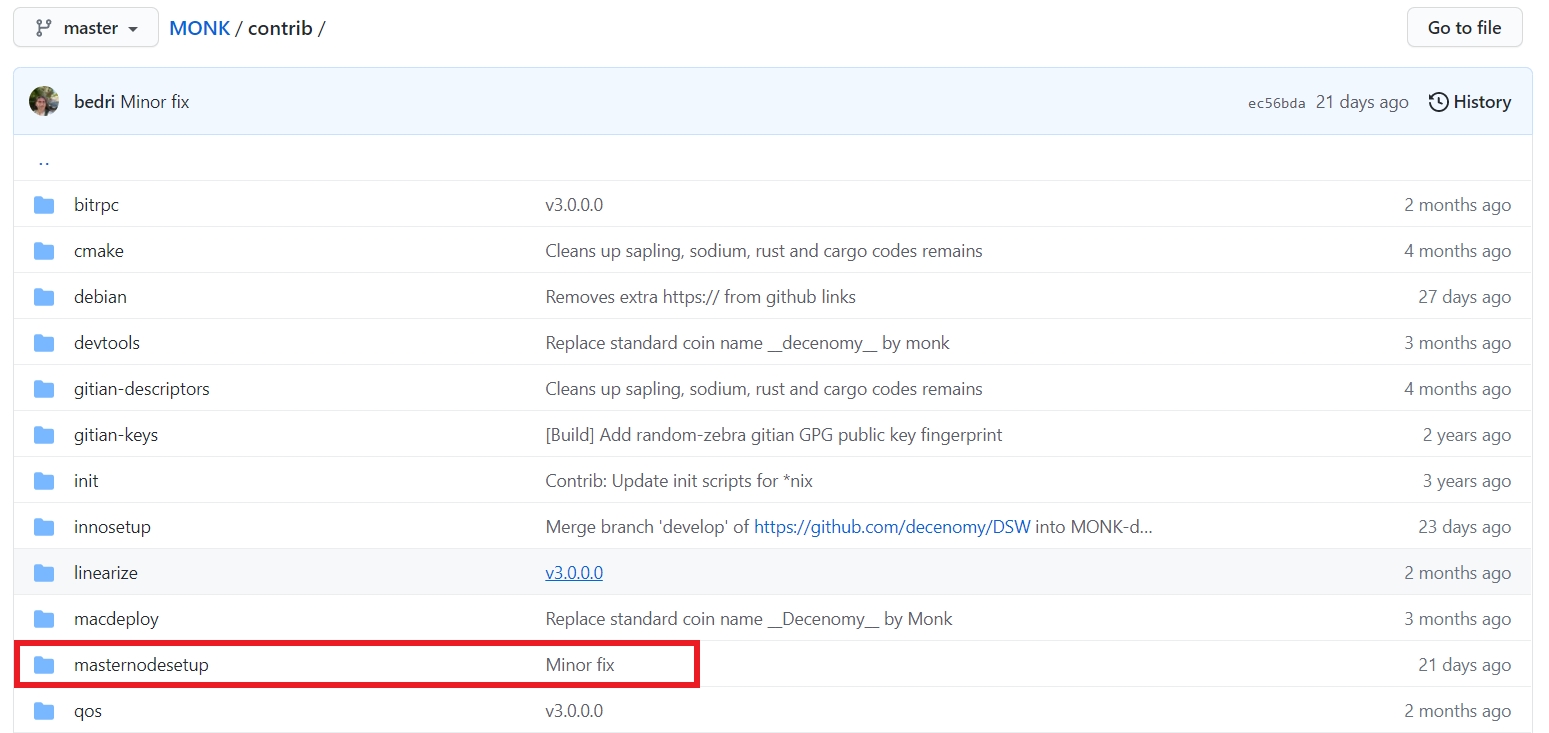The height and width of the screenshot is (733, 1549).
Task: Open commit adding random-zebra gitian GPG key
Action: (774, 435)
